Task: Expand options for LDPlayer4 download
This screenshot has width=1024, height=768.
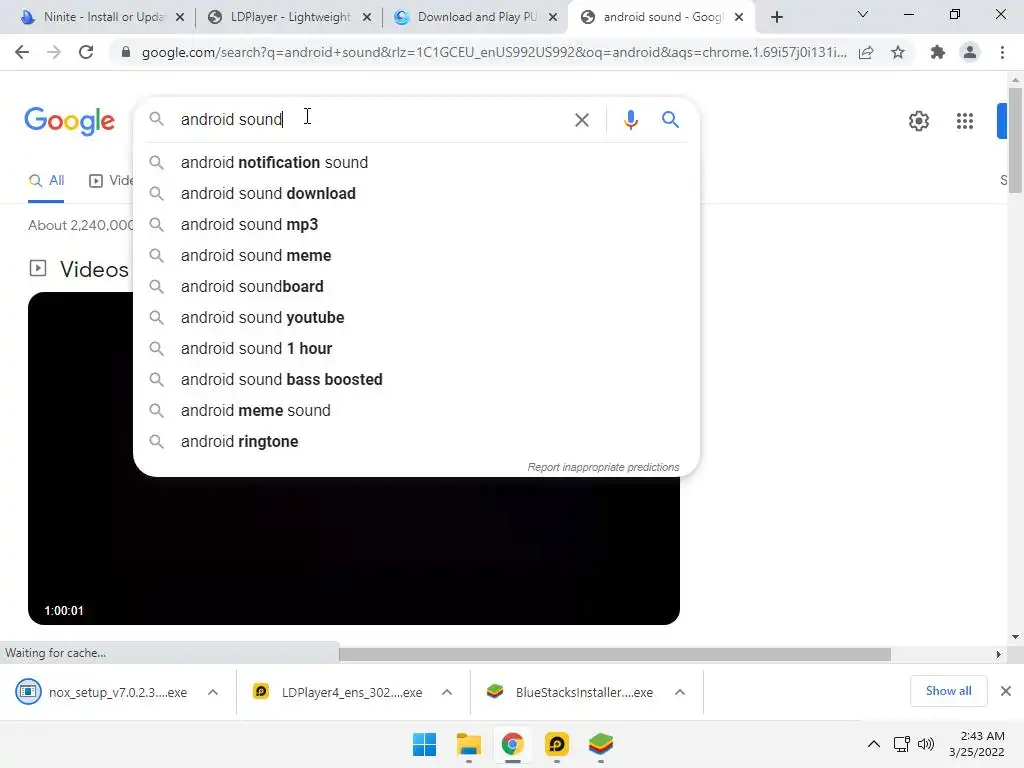Action: (x=447, y=692)
